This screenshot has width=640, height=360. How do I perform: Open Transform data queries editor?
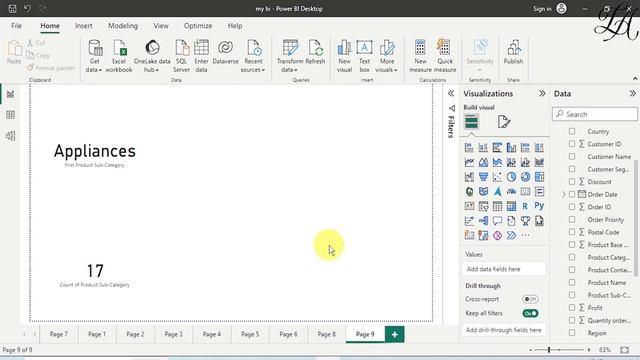tap(290, 56)
